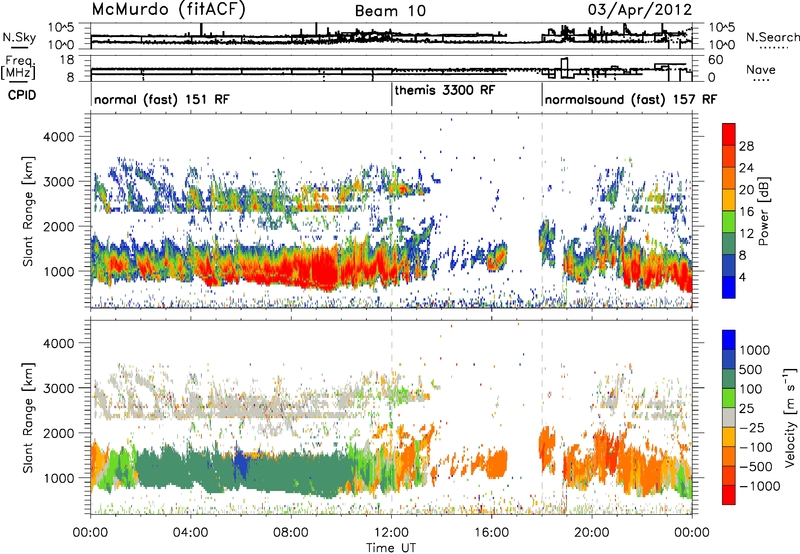Screen dimensions: 800x554
Task: Click the '20:00' time tick label
Action: (591, 533)
